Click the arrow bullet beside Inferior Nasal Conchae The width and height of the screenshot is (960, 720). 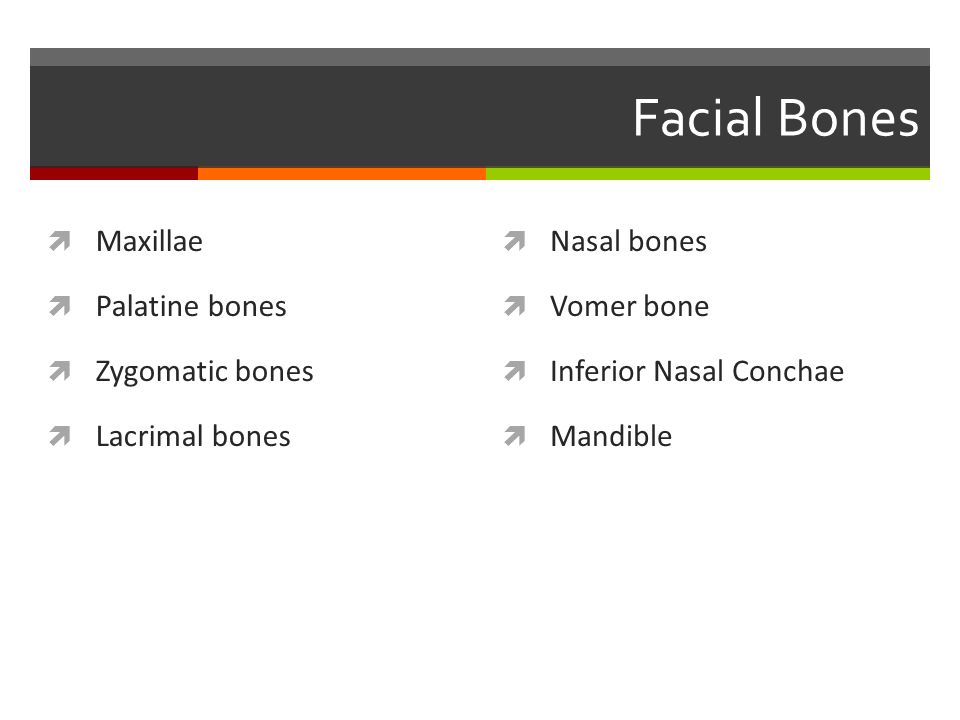(x=515, y=371)
